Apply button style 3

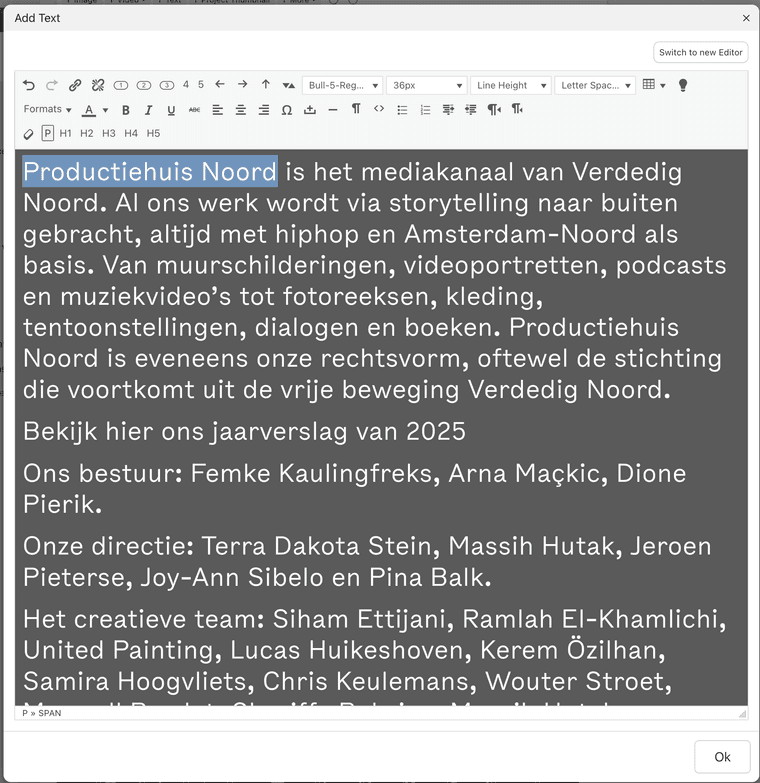click(167, 85)
